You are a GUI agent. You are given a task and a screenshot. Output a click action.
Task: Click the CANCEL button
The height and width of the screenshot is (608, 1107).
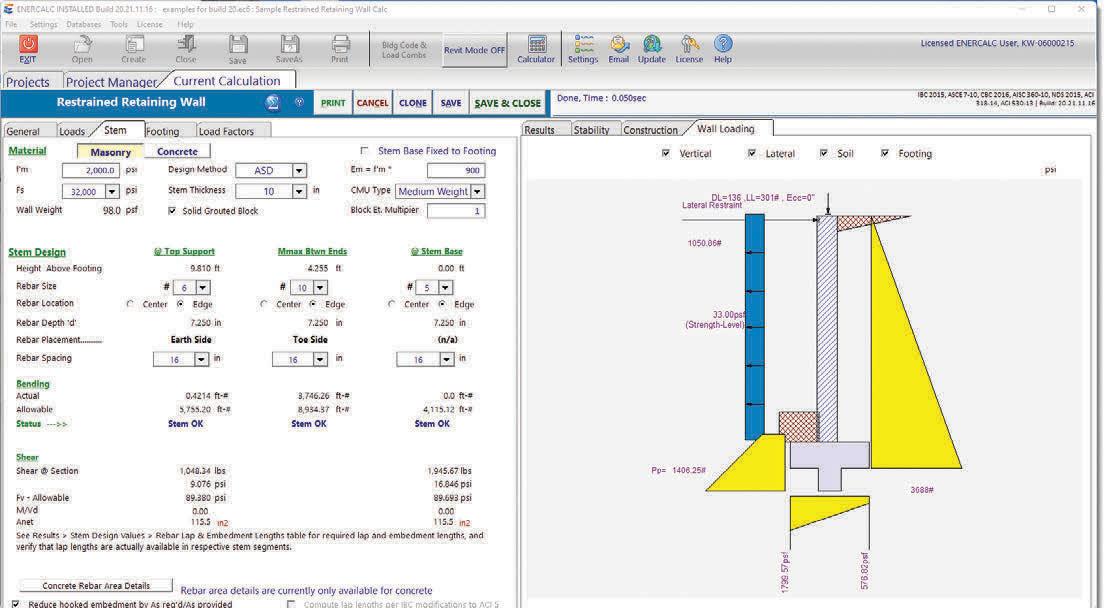point(373,103)
